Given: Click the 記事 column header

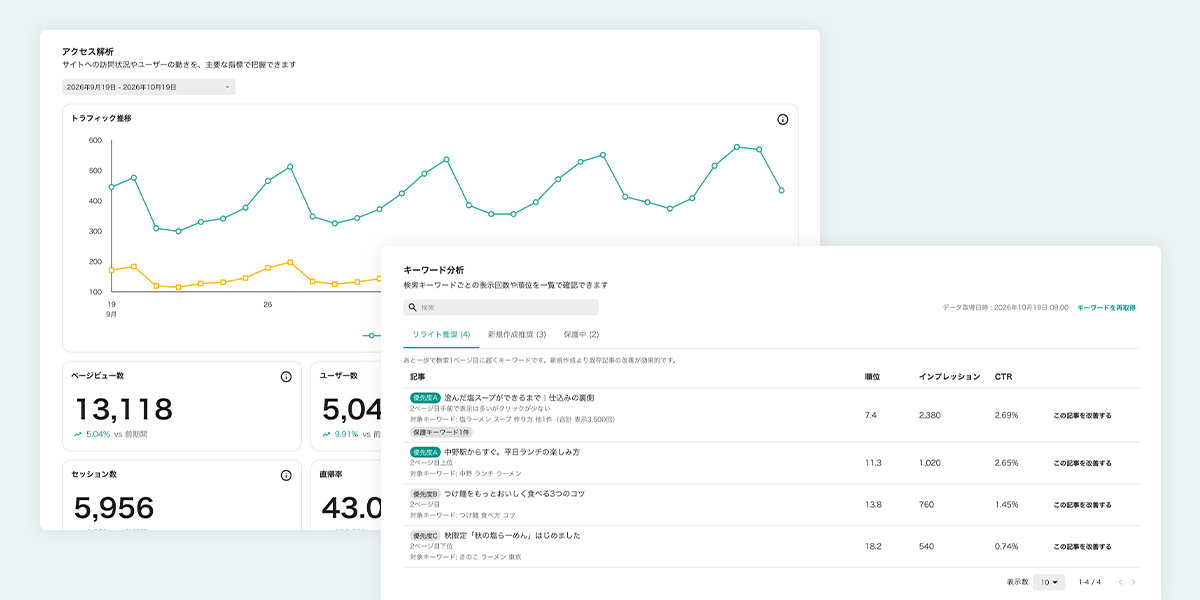Looking at the screenshot, I should click(417, 377).
